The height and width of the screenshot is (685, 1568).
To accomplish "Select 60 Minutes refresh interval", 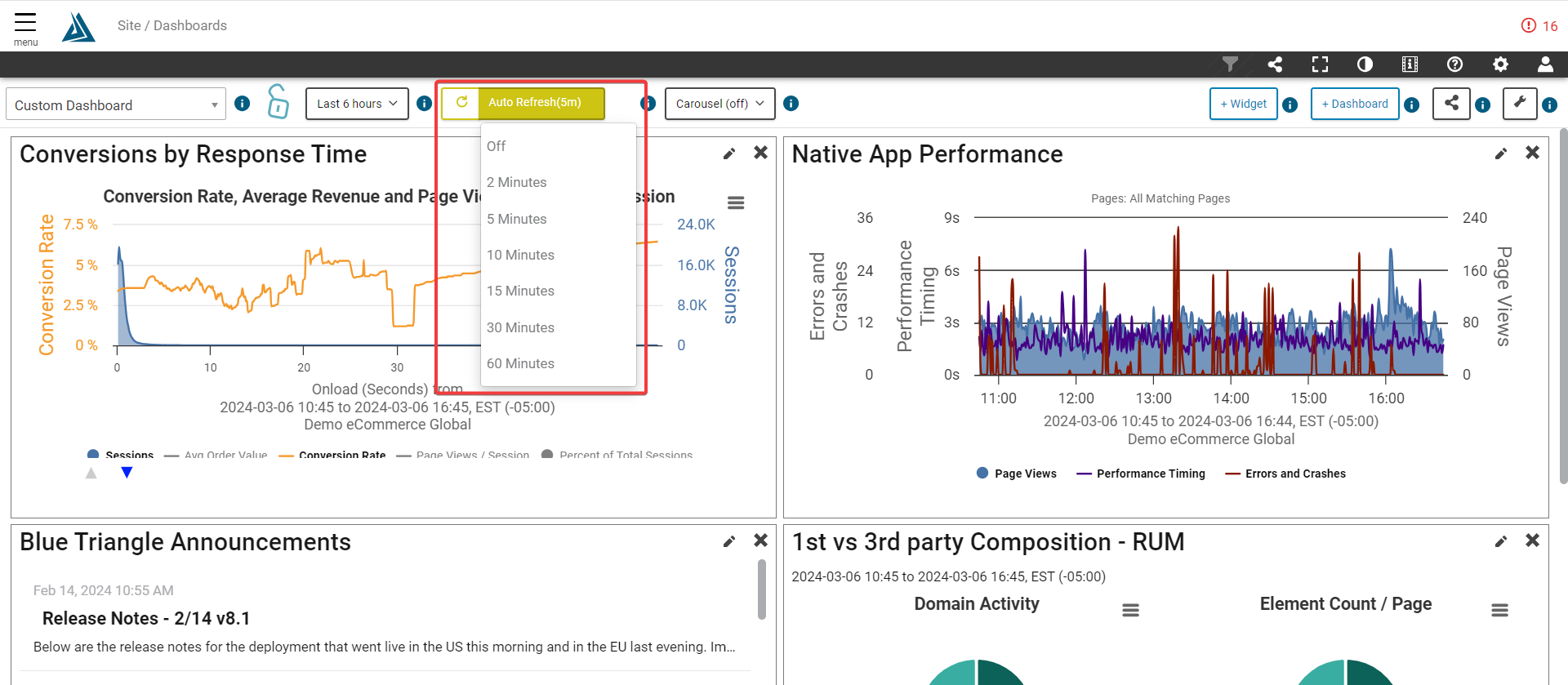I will coord(559,363).
